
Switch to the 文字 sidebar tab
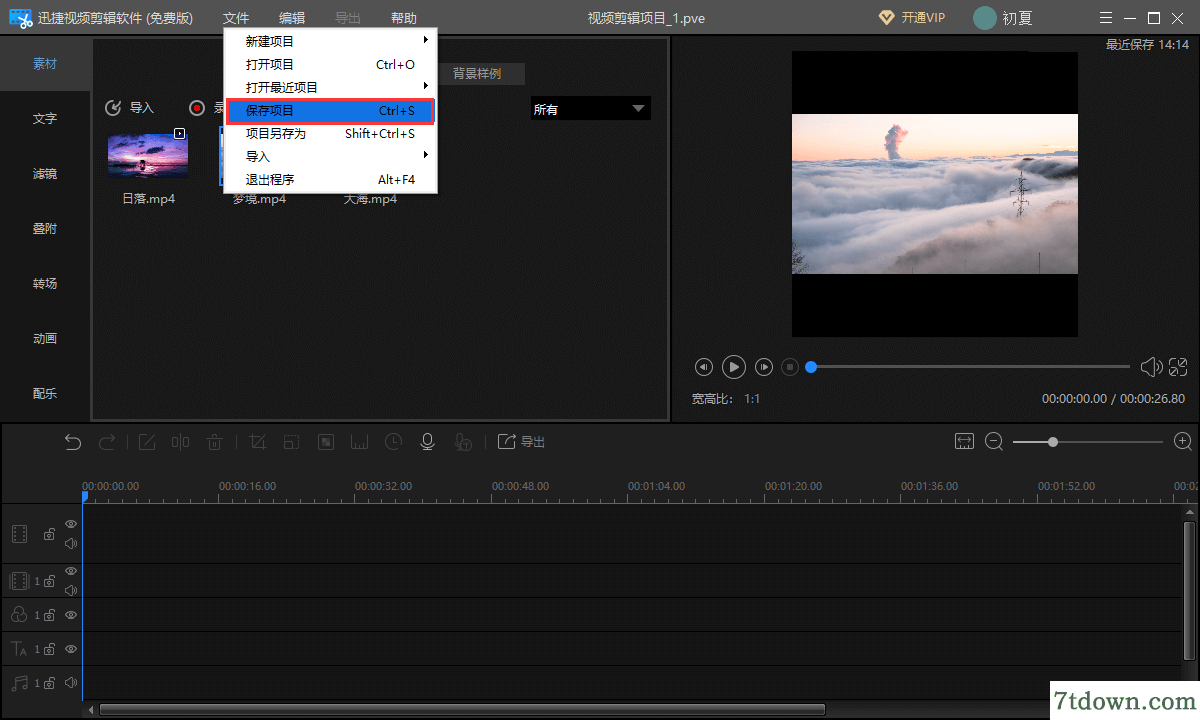45,118
